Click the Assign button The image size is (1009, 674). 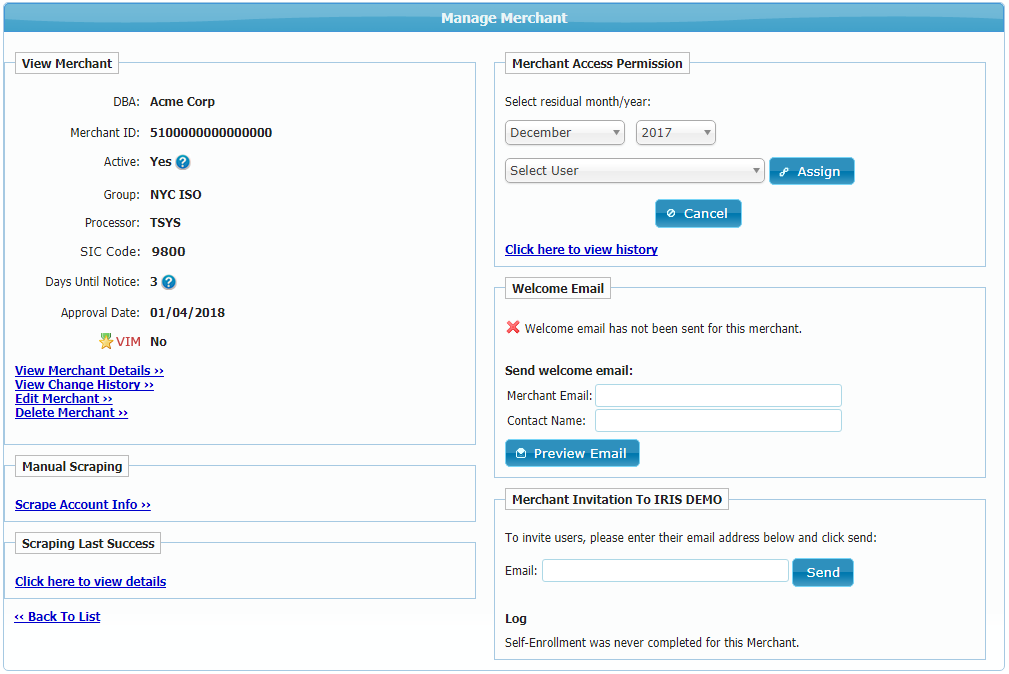click(x=811, y=171)
